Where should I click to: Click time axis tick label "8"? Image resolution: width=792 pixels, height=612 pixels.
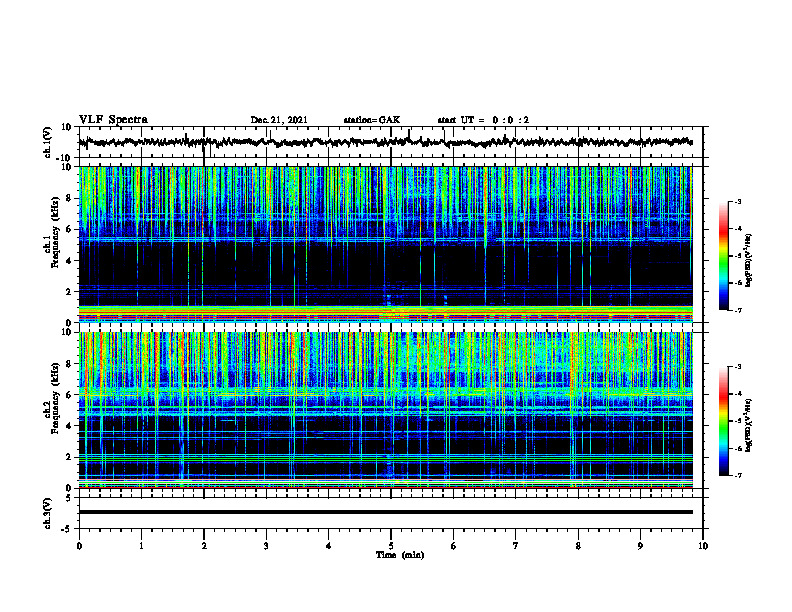(x=578, y=546)
